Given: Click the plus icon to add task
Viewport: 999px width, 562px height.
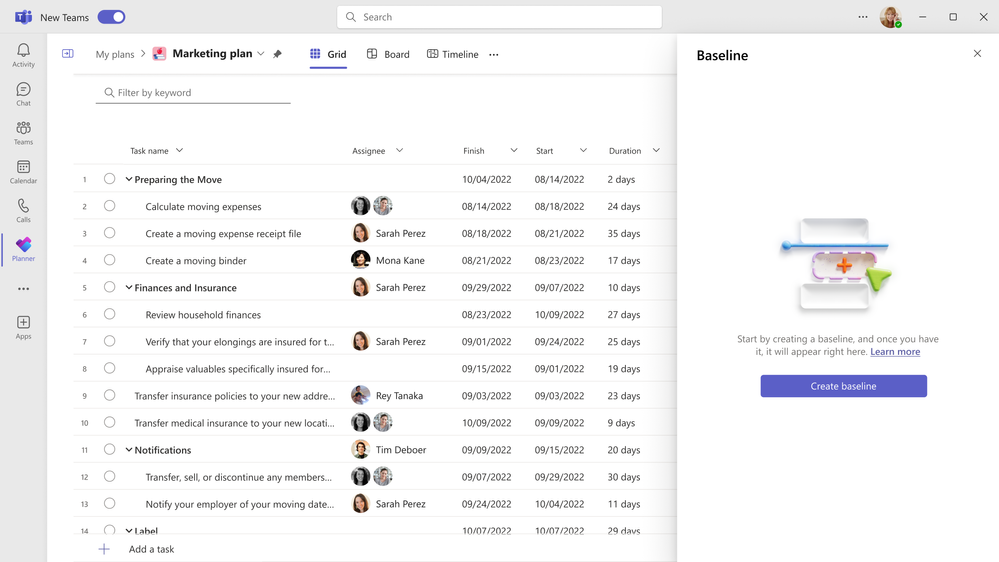Looking at the screenshot, I should coord(104,549).
